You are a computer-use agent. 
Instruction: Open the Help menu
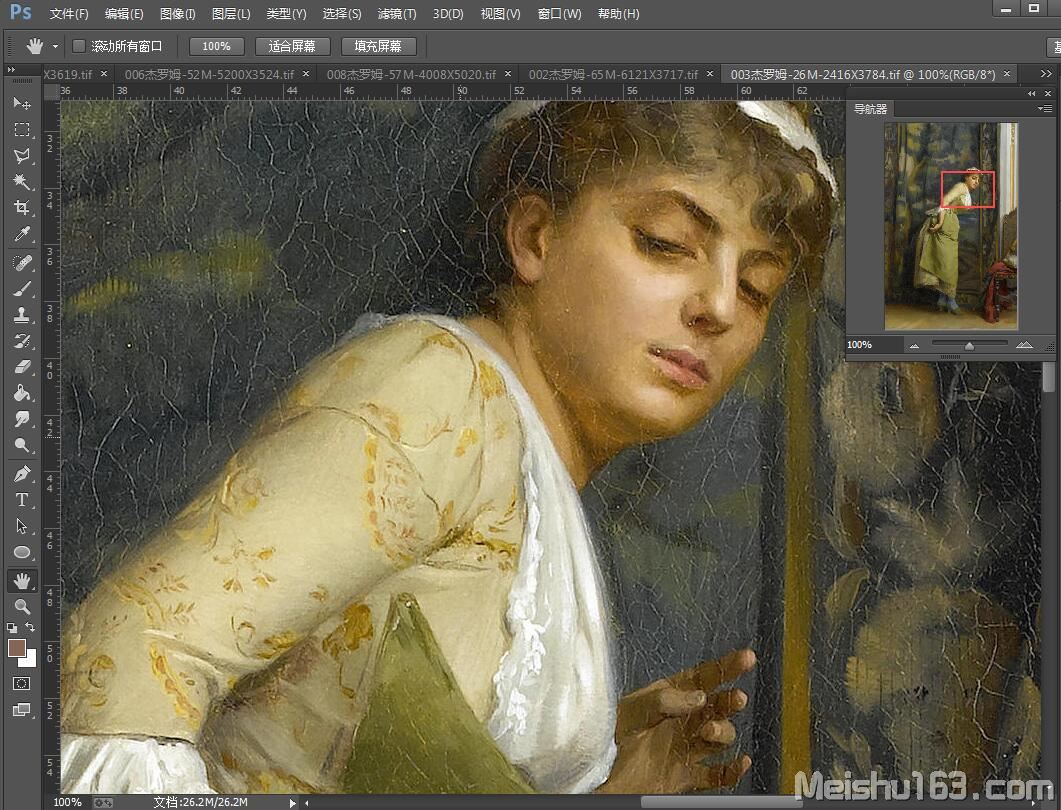618,14
